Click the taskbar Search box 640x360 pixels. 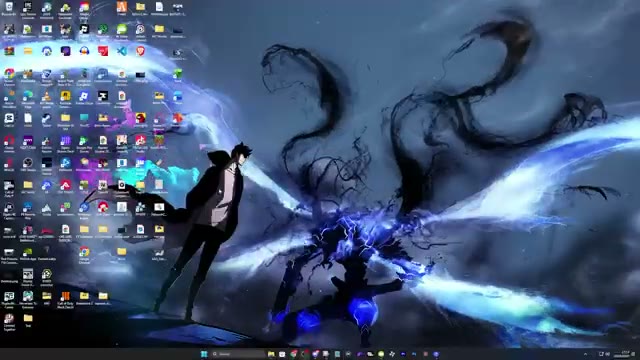tap(238, 354)
